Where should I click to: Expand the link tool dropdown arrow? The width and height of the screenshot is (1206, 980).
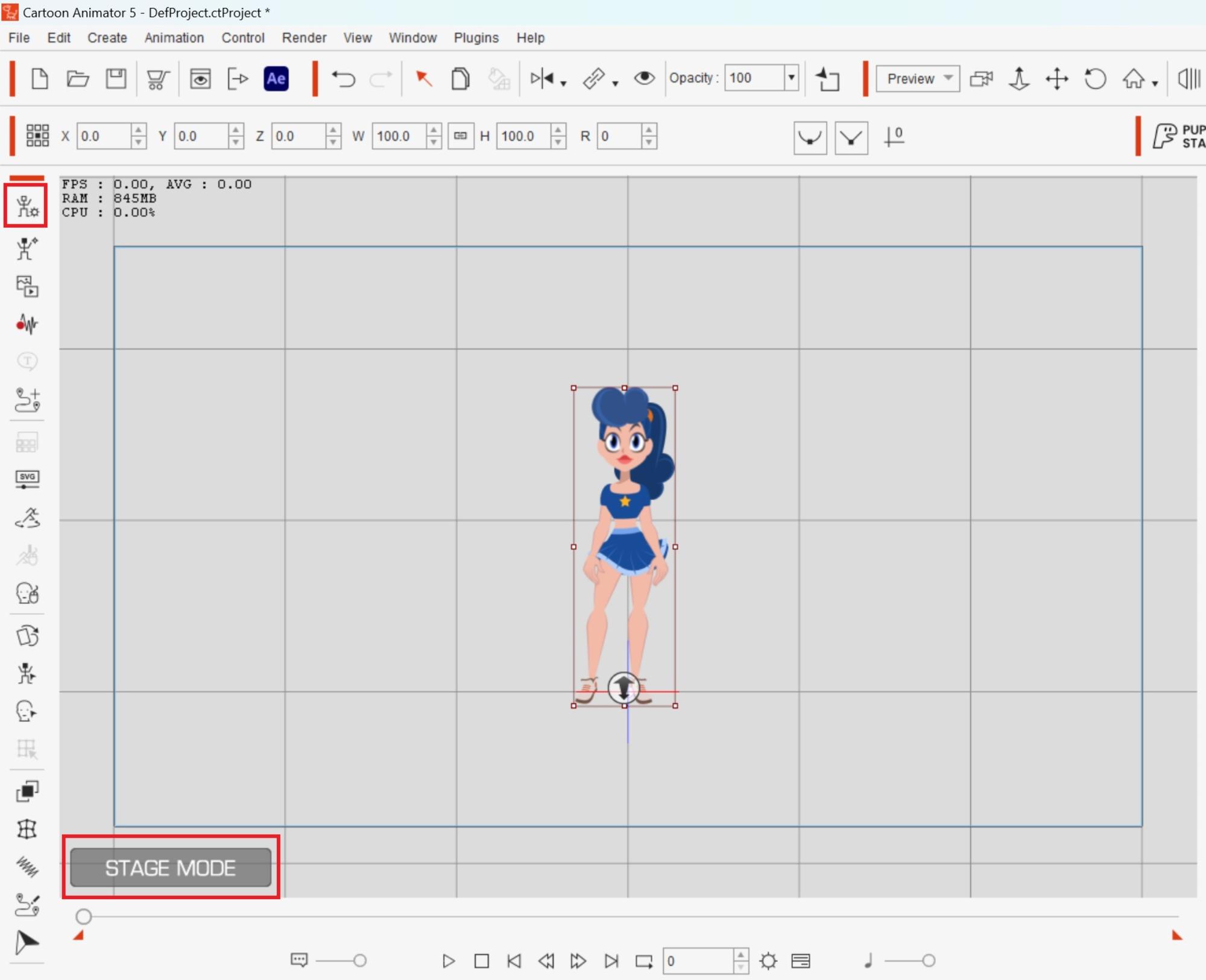pyautogui.click(x=615, y=84)
